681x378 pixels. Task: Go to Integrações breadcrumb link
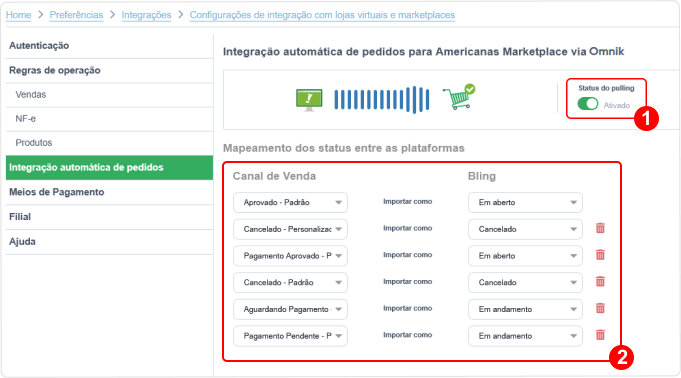tap(146, 15)
